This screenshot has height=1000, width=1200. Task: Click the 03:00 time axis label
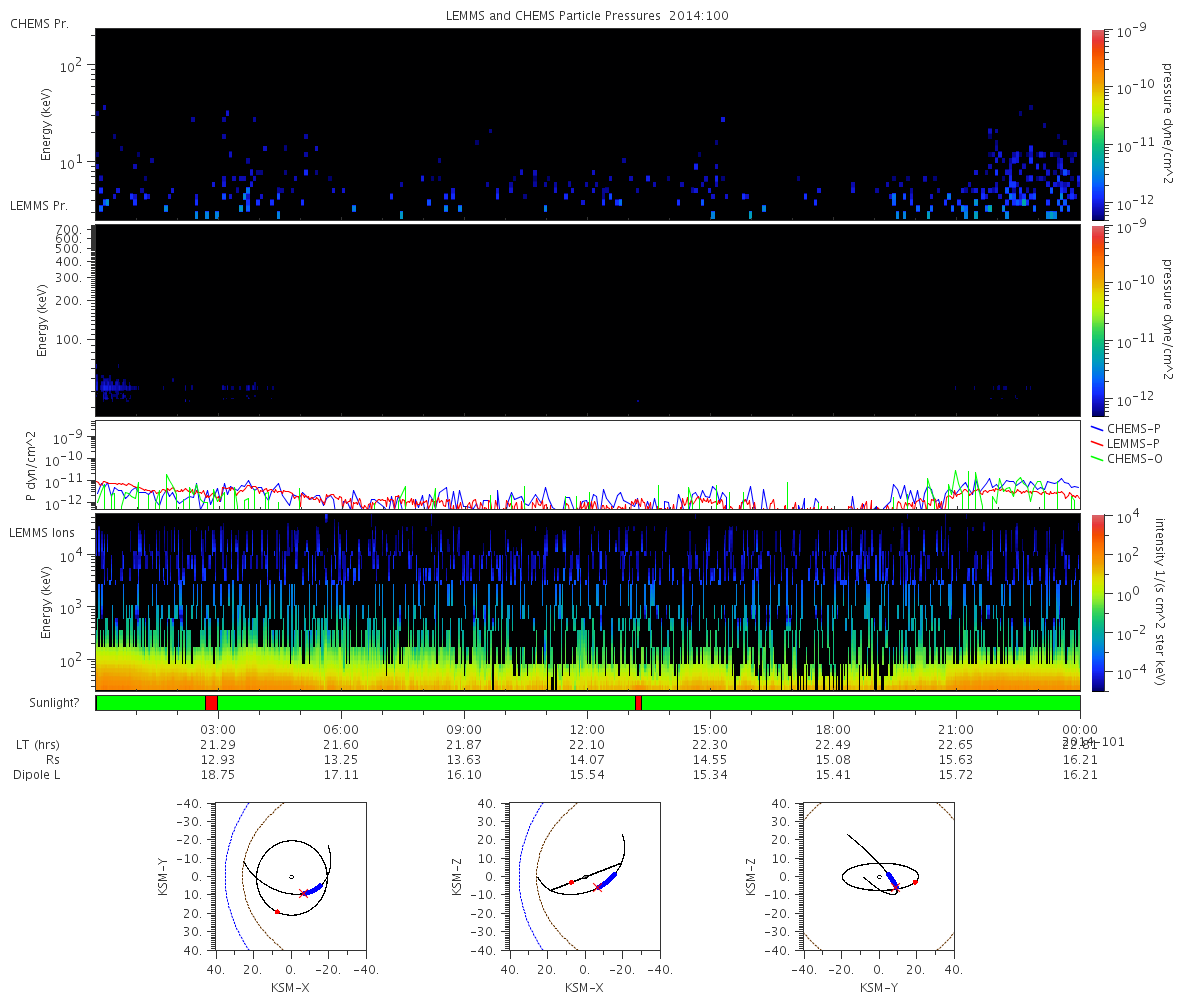click(x=219, y=729)
